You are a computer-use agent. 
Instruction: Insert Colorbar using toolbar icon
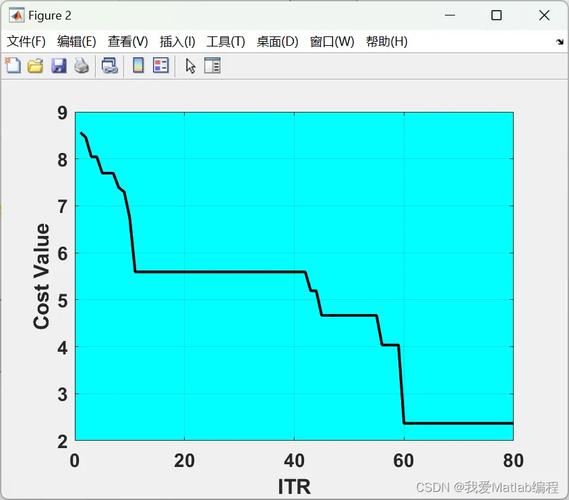pyautogui.click(x=138, y=66)
